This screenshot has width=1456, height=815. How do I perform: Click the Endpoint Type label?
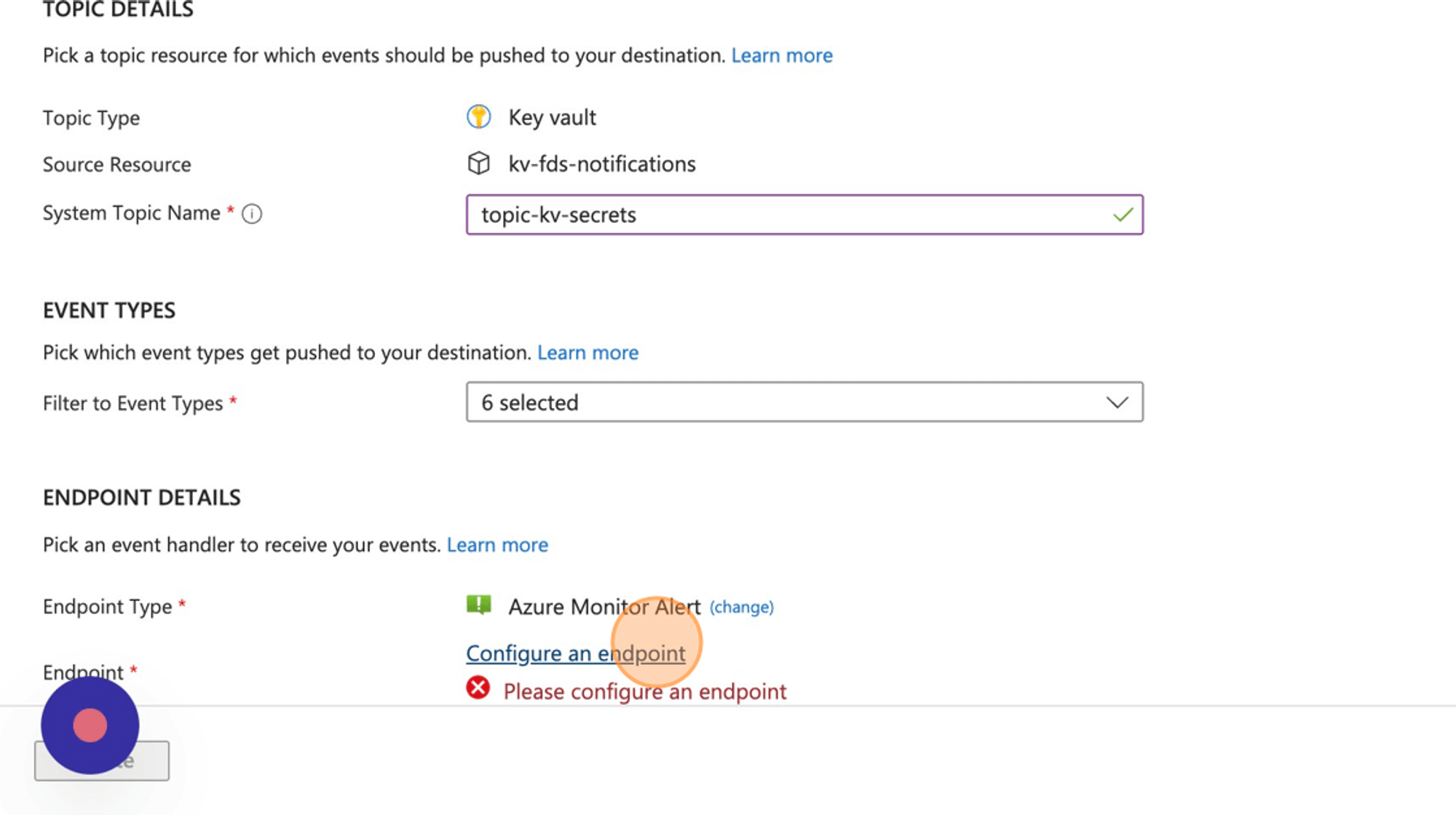107,607
